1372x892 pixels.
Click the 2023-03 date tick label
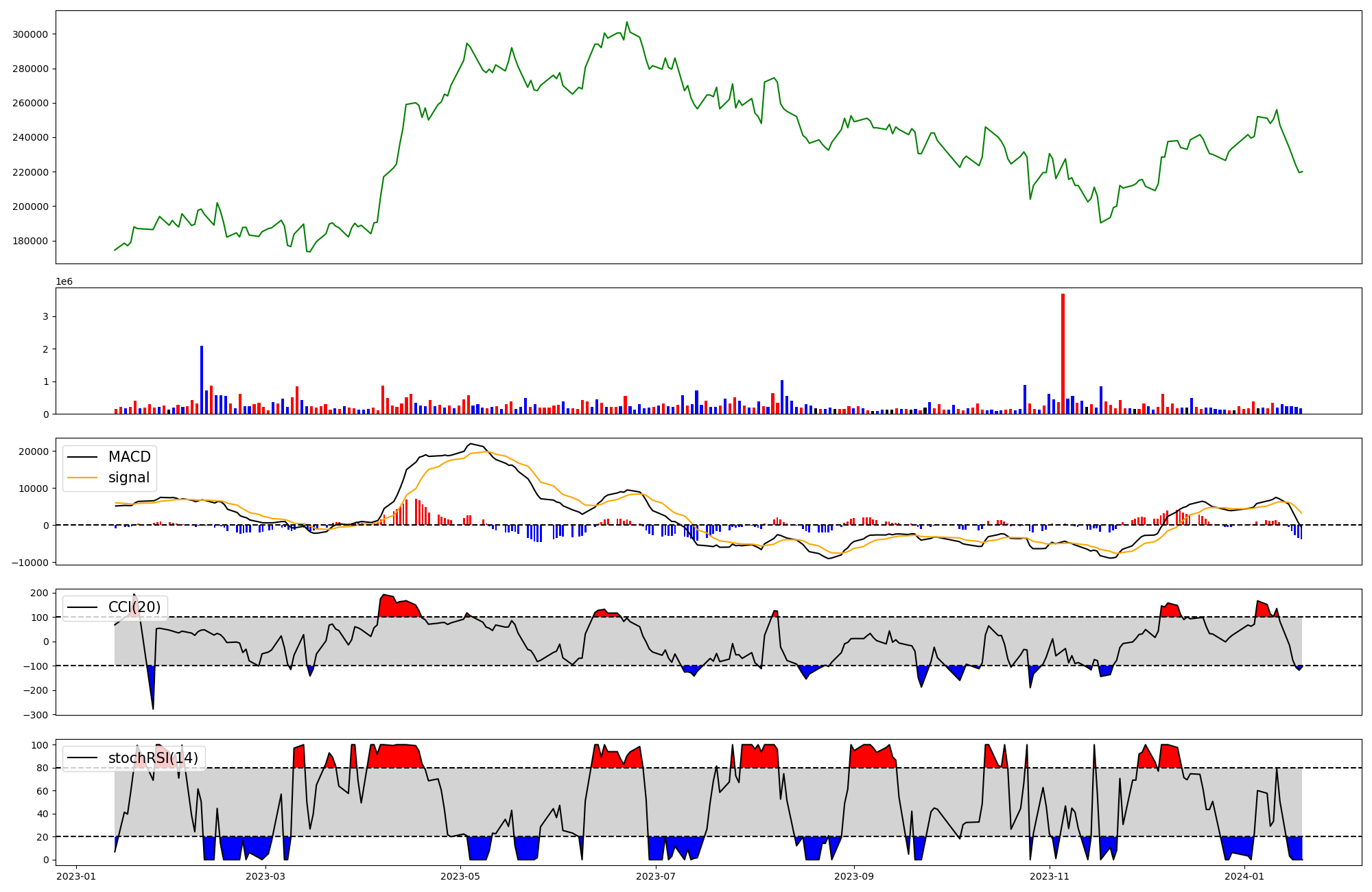[x=265, y=876]
